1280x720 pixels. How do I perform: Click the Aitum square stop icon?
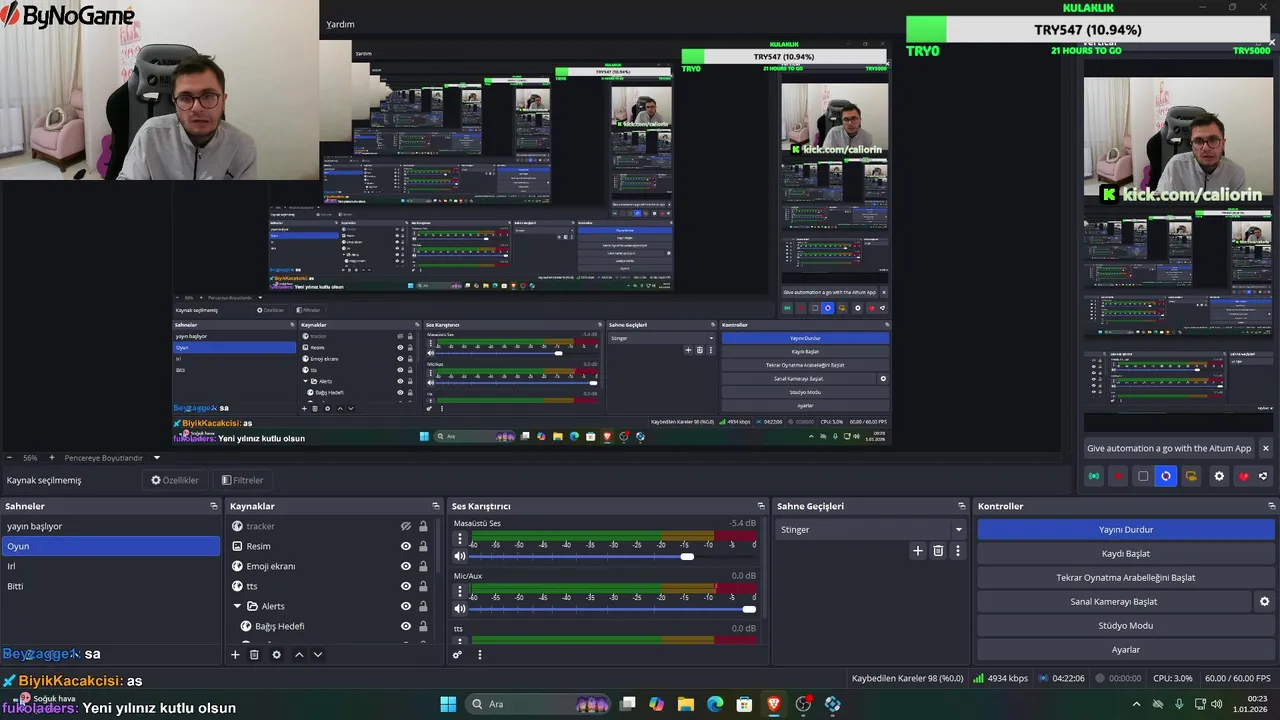point(1143,476)
